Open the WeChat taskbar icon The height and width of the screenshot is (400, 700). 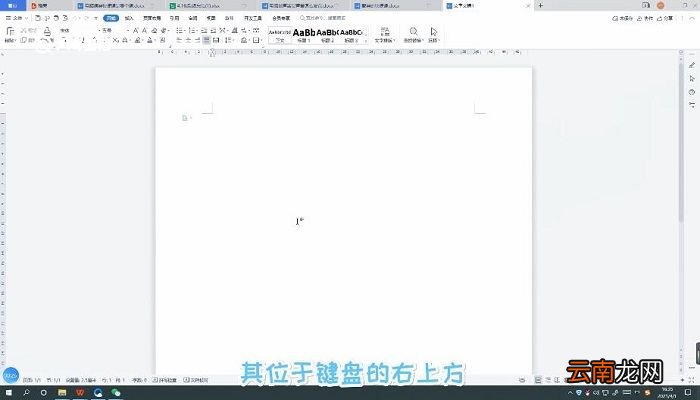pyautogui.click(x=116, y=393)
